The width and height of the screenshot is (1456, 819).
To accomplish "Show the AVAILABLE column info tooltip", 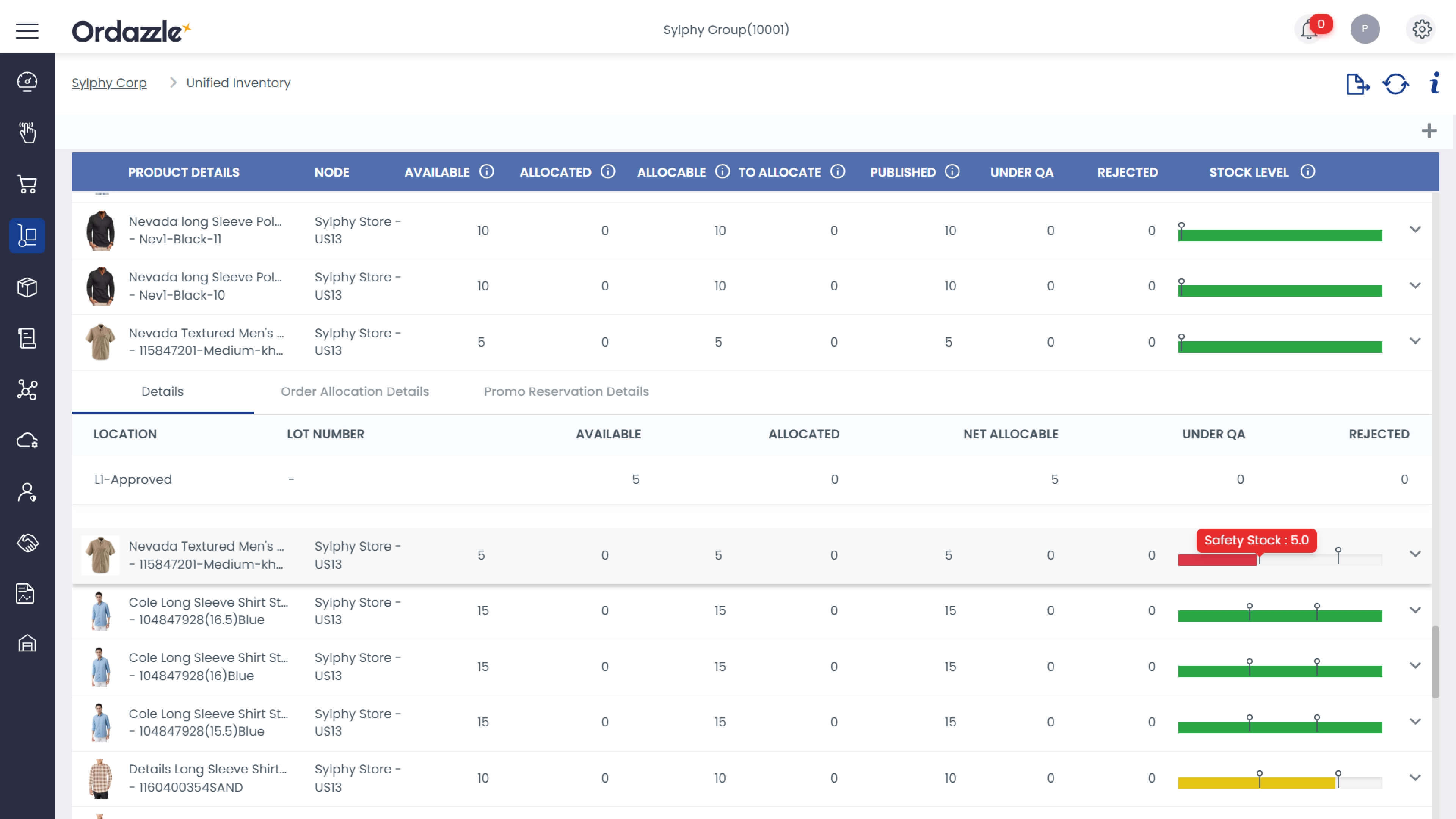I will tap(486, 171).
